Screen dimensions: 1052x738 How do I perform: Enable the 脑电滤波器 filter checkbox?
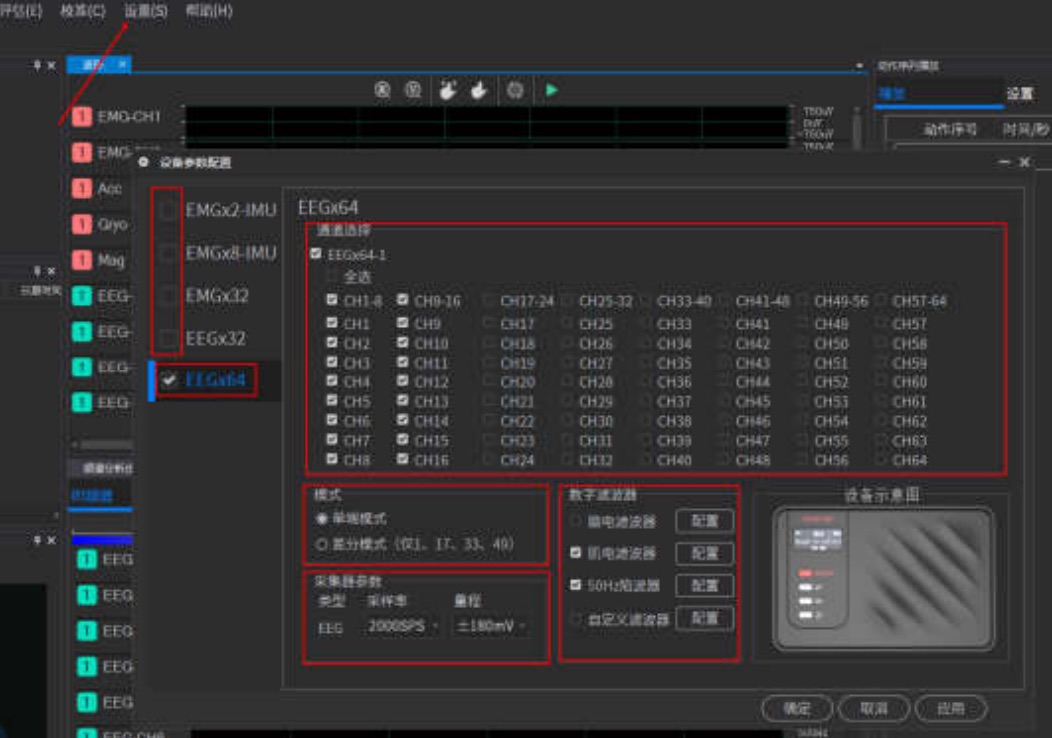click(x=576, y=521)
